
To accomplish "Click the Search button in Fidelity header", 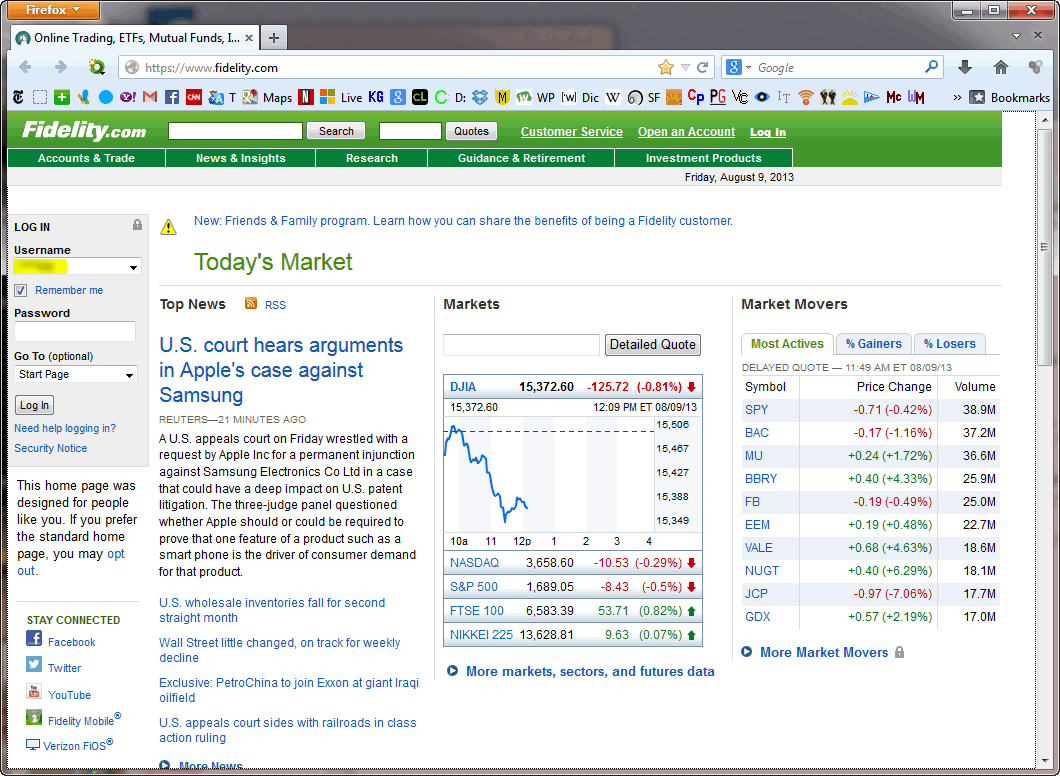I will pos(336,131).
